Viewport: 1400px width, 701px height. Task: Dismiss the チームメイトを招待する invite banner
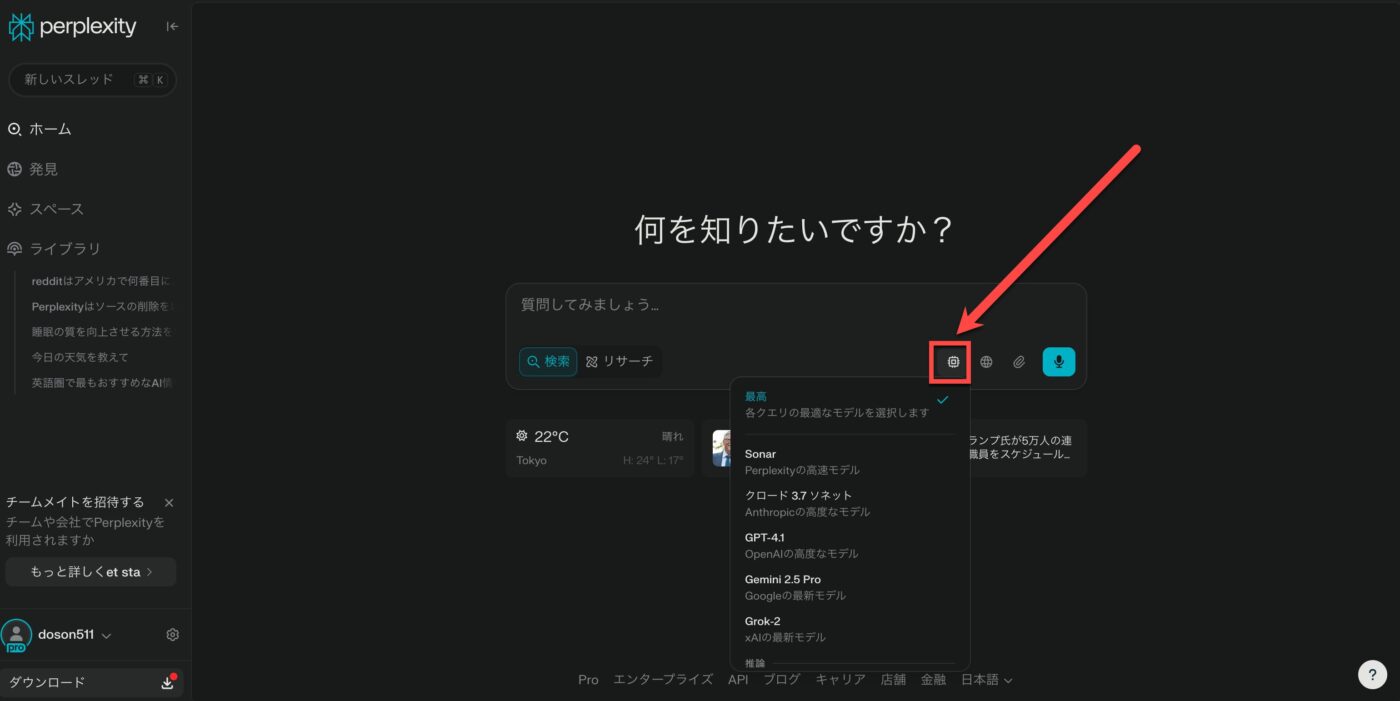point(169,503)
